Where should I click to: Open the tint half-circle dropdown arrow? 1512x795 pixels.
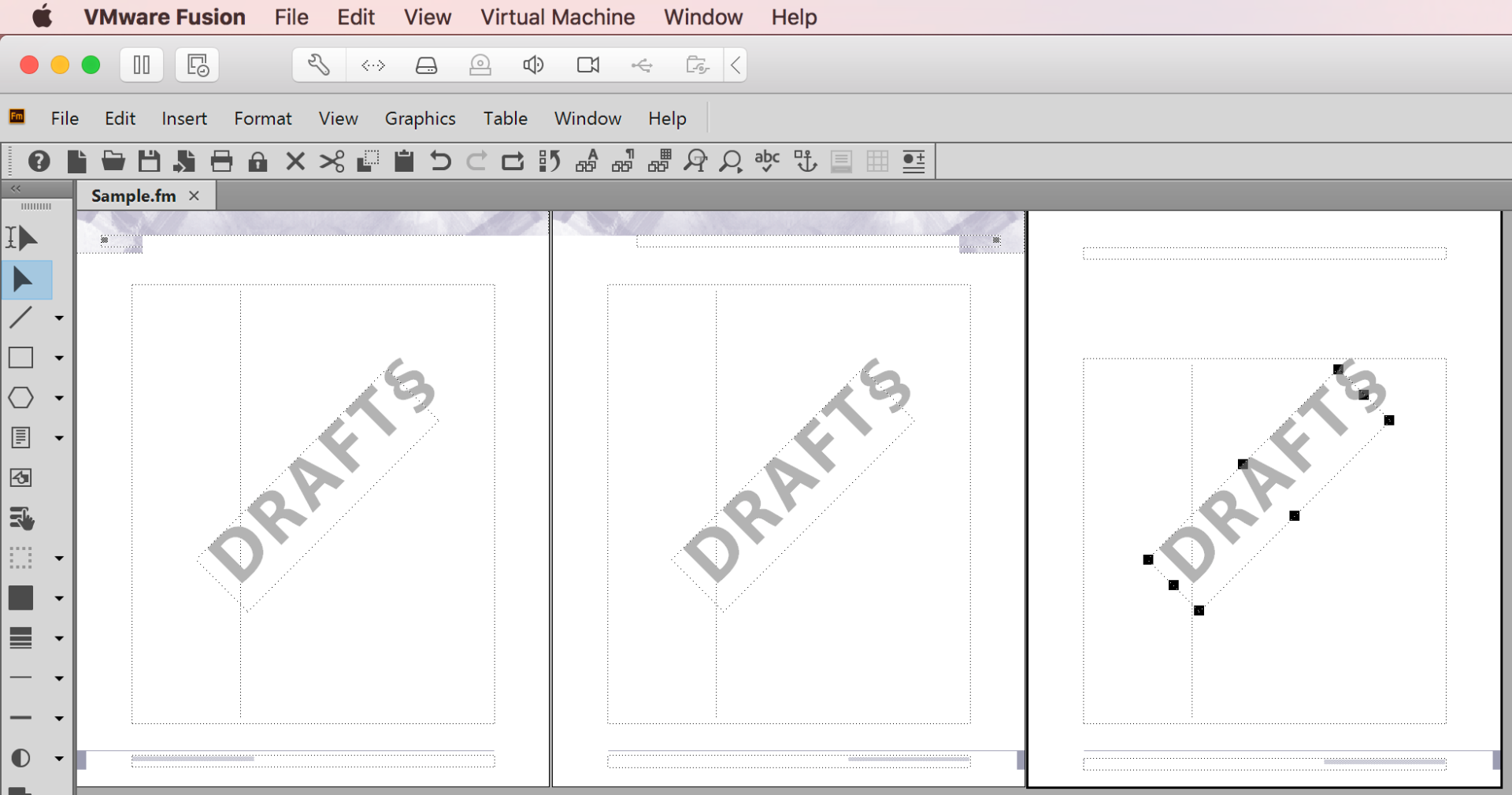coord(59,759)
